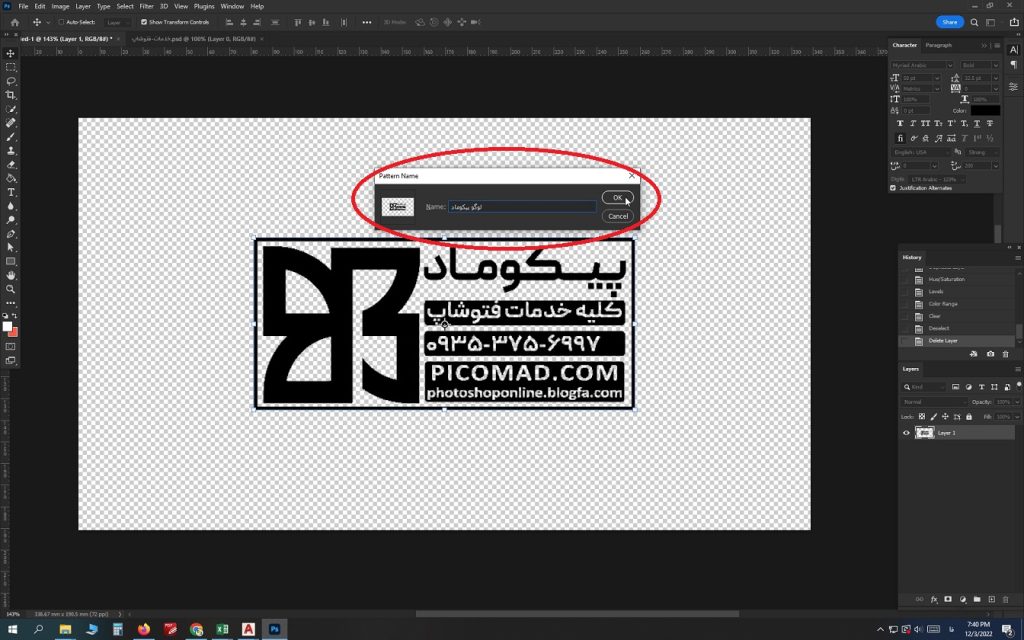The width and height of the screenshot is (1024, 640).
Task: Switch to the Character tab
Action: tap(904, 45)
